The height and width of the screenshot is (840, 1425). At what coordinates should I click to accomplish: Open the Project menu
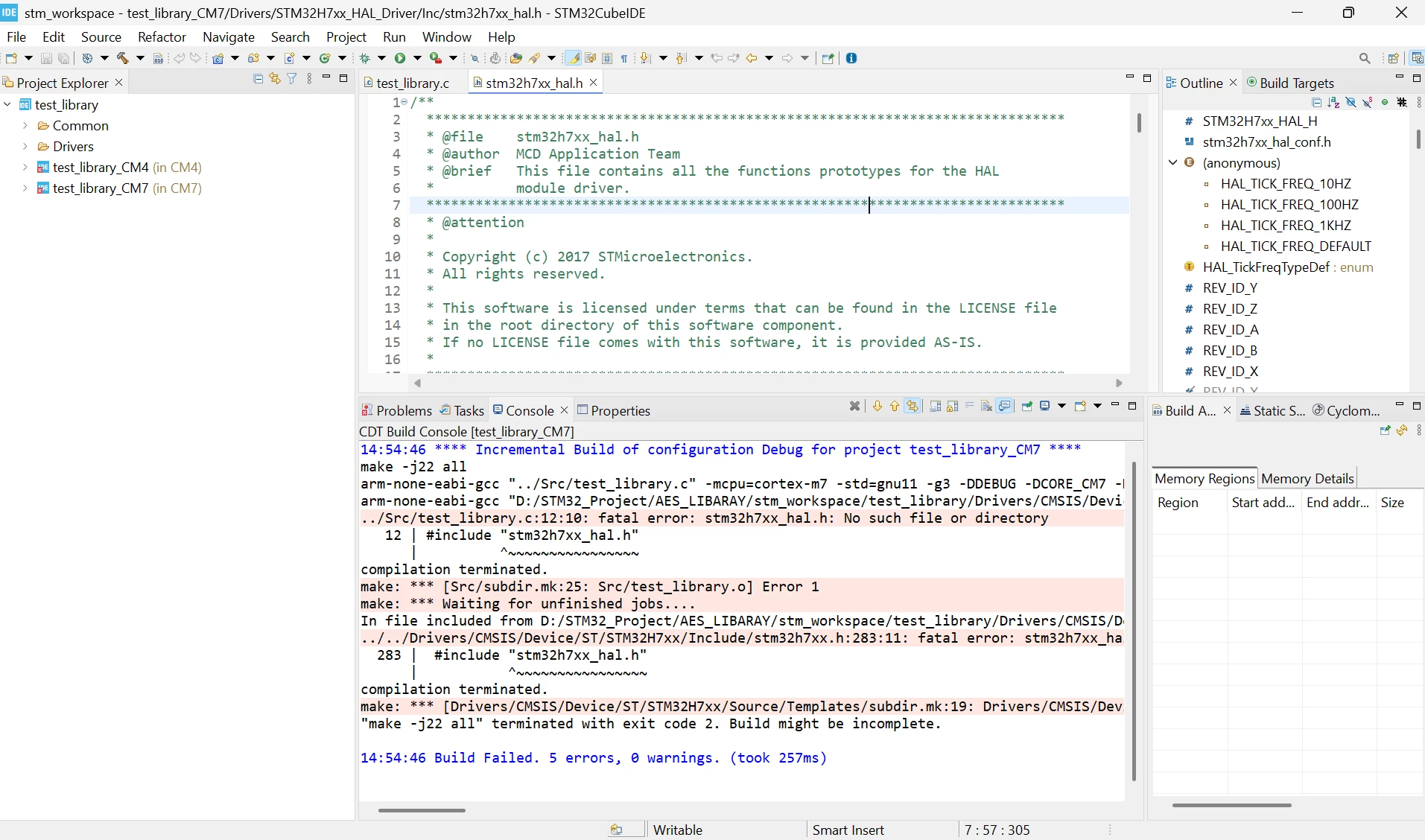point(346,36)
